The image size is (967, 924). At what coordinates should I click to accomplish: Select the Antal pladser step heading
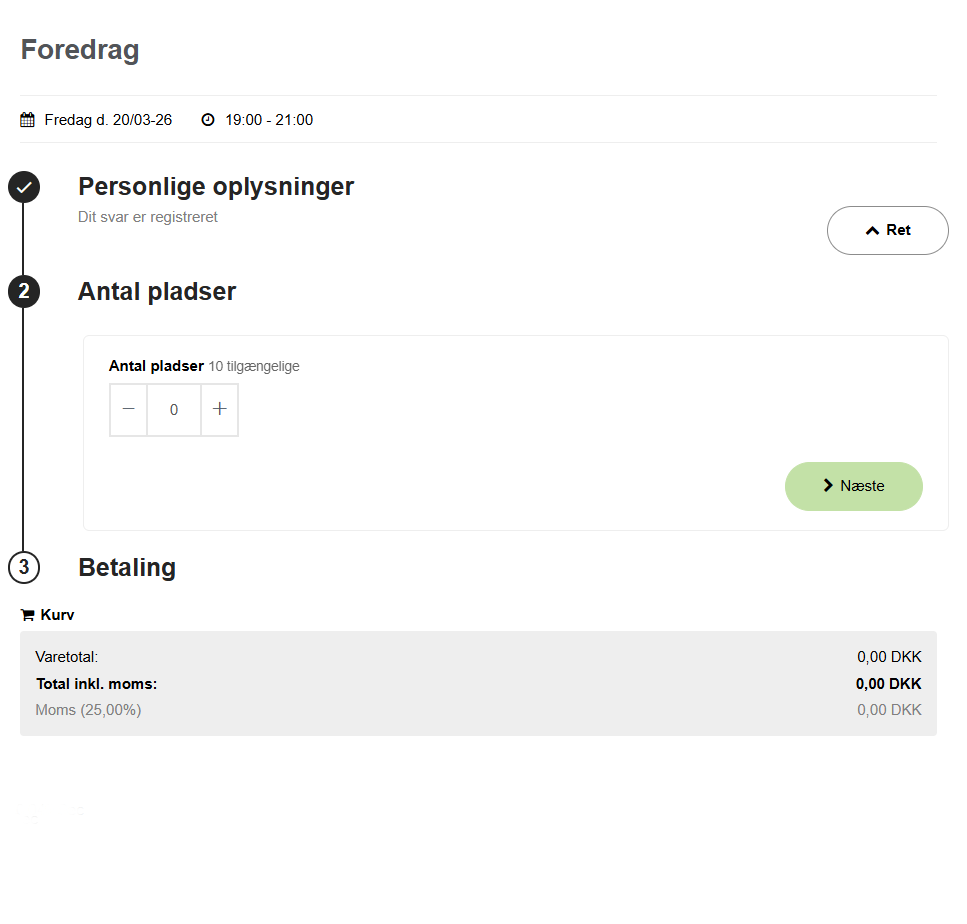click(x=157, y=292)
